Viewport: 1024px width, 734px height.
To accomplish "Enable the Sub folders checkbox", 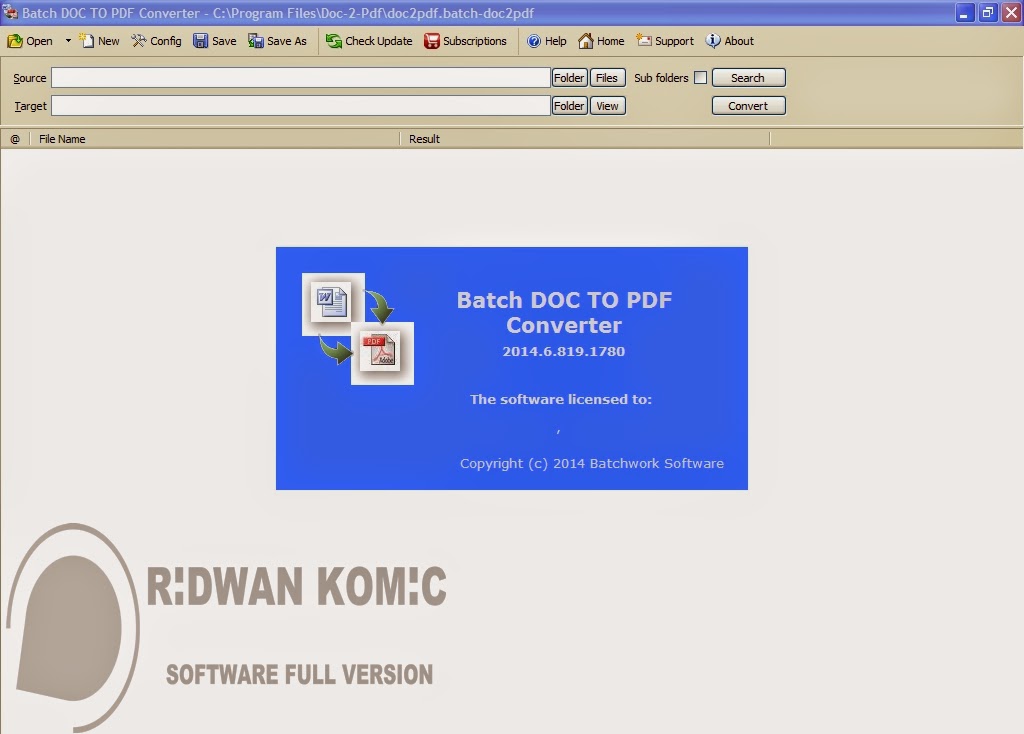I will point(701,78).
